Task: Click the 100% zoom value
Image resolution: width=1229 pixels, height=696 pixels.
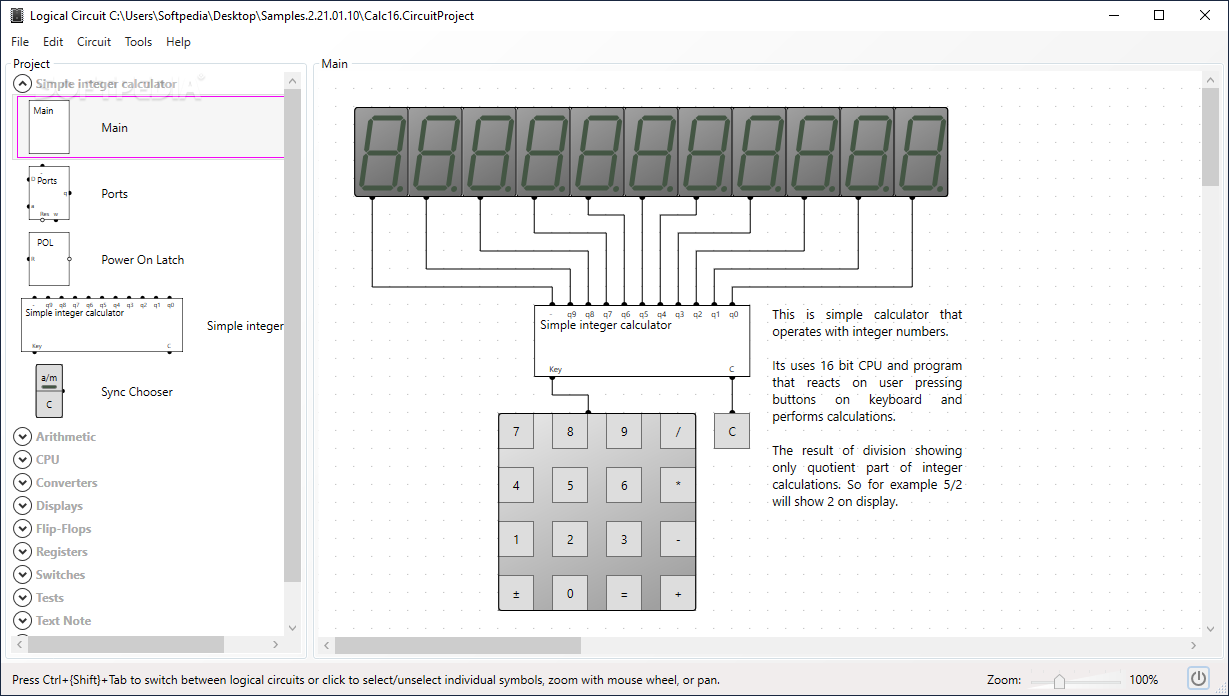Action: pyautogui.click(x=1144, y=680)
